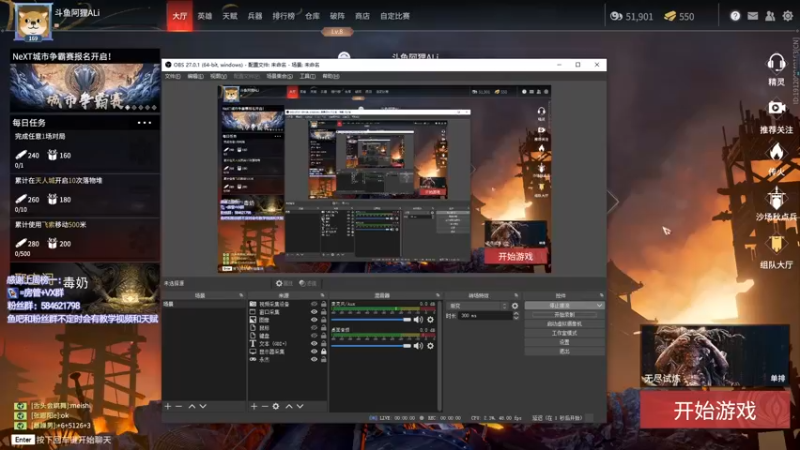Open the transition type dropdown in OBS
The width and height of the screenshot is (800, 450).
[478, 306]
